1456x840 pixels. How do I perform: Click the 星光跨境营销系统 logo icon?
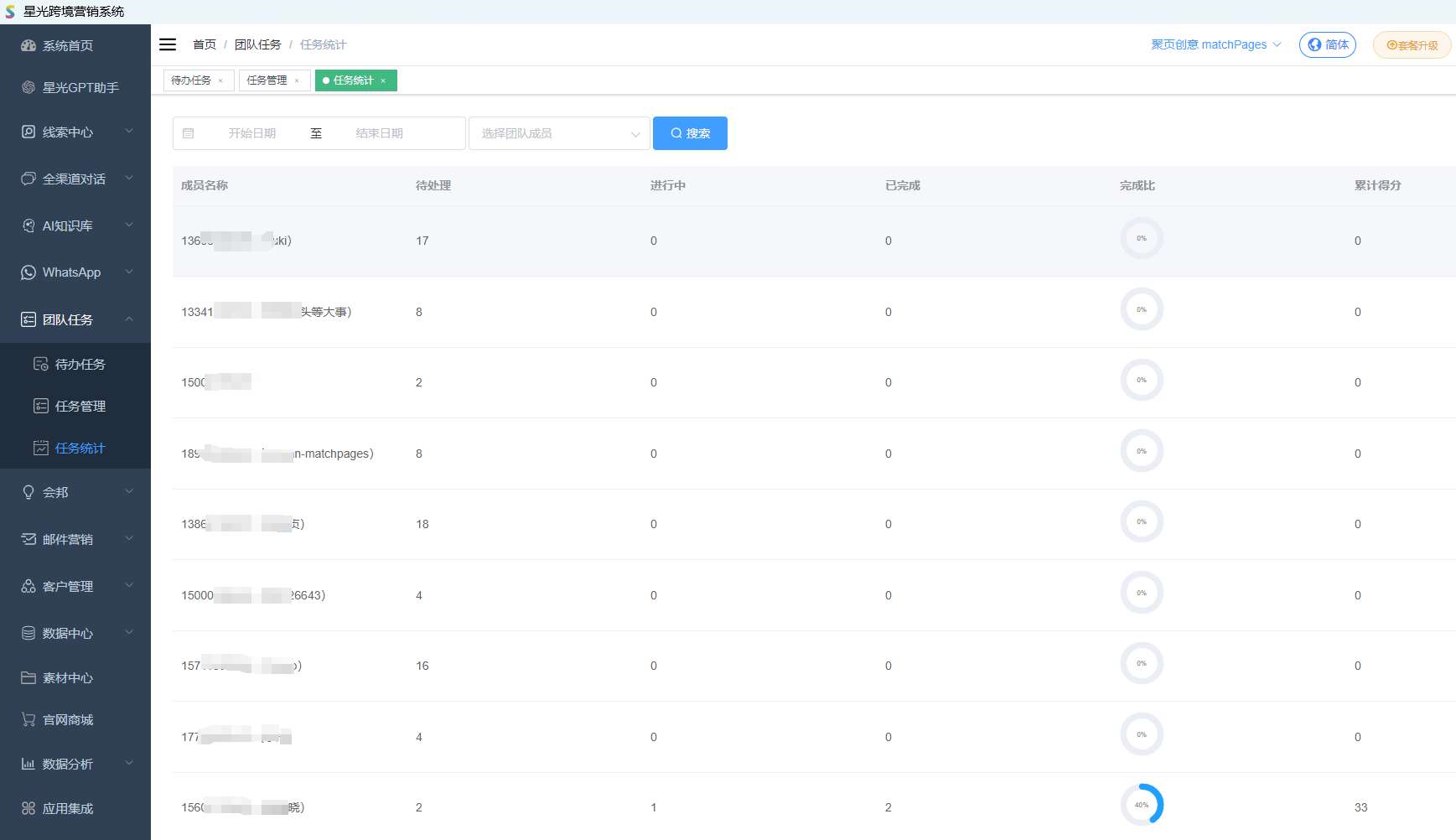tap(10, 12)
